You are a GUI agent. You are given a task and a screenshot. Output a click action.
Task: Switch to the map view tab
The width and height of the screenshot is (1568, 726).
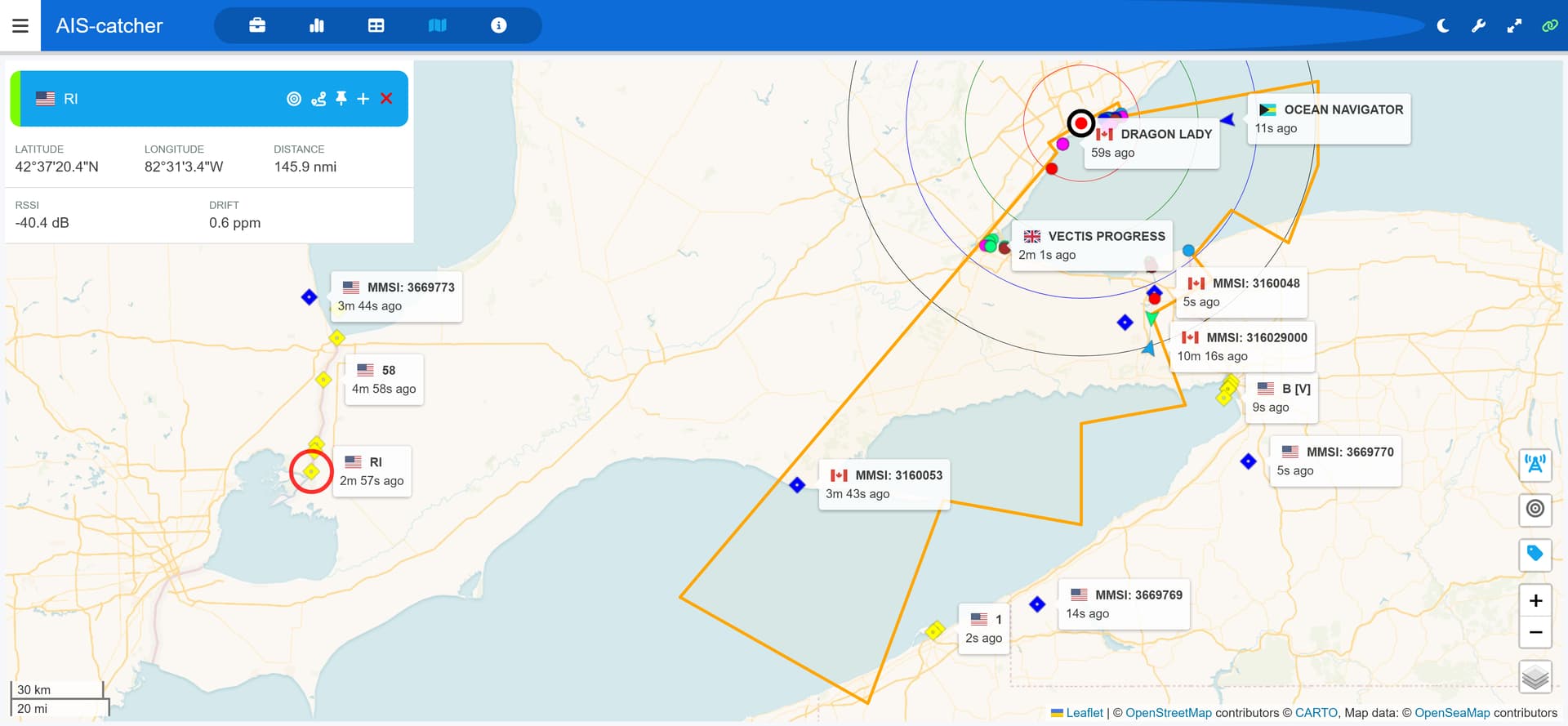[438, 25]
